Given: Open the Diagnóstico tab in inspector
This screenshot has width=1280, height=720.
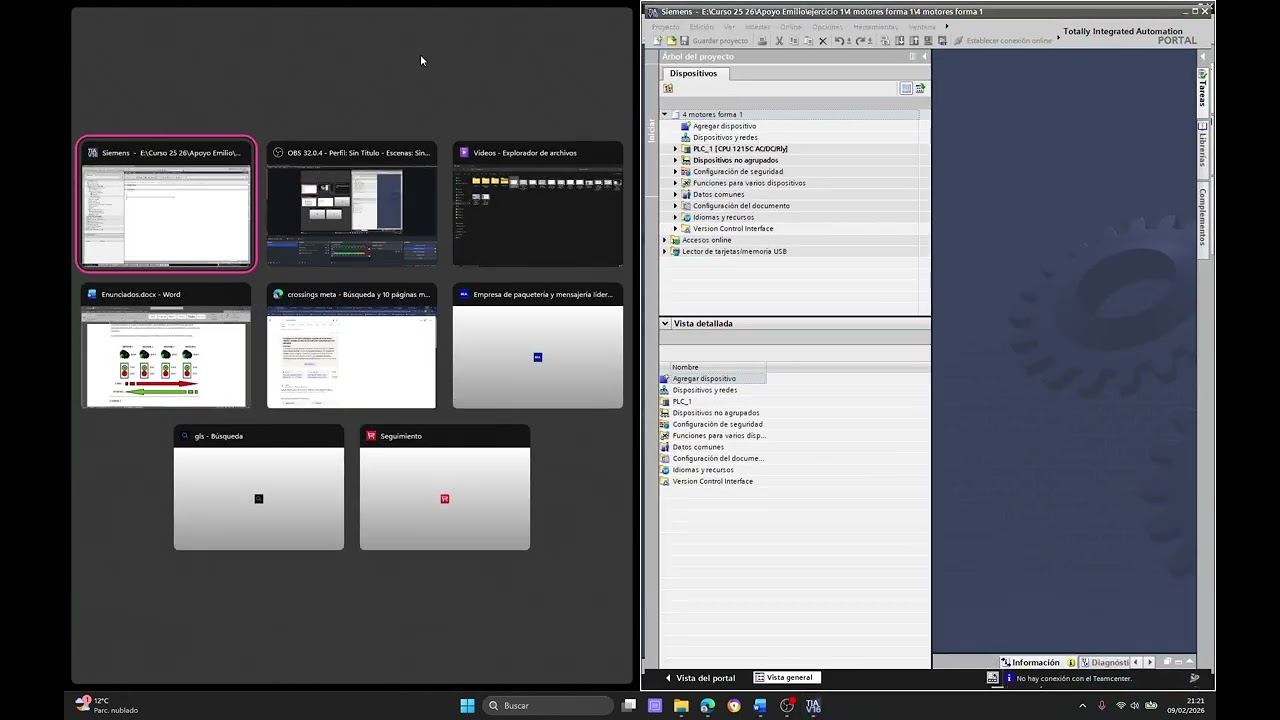Looking at the screenshot, I should point(1105,662).
